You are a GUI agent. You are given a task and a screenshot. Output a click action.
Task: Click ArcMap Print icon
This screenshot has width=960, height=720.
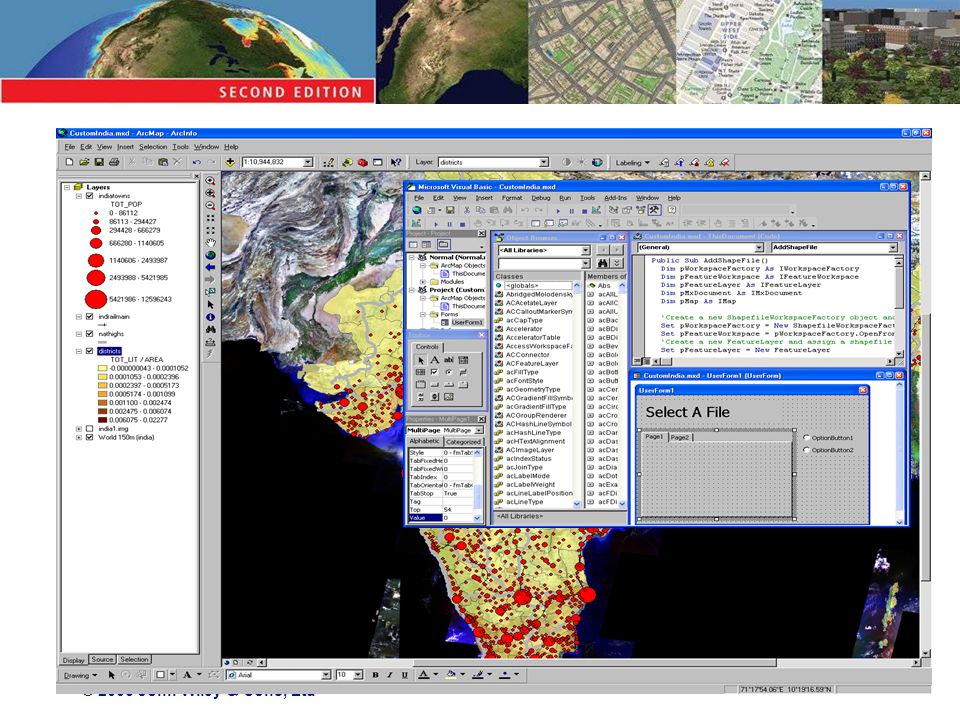pyautogui.click(x=114, y=162)
